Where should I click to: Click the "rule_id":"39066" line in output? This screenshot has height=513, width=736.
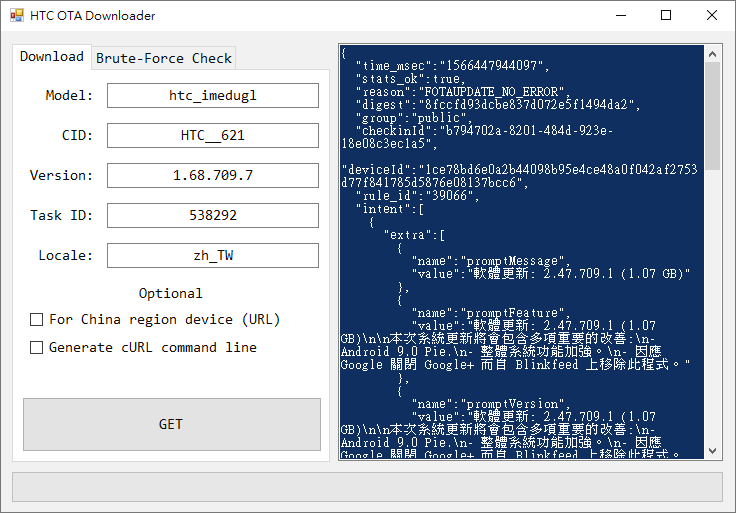[417, 195]
